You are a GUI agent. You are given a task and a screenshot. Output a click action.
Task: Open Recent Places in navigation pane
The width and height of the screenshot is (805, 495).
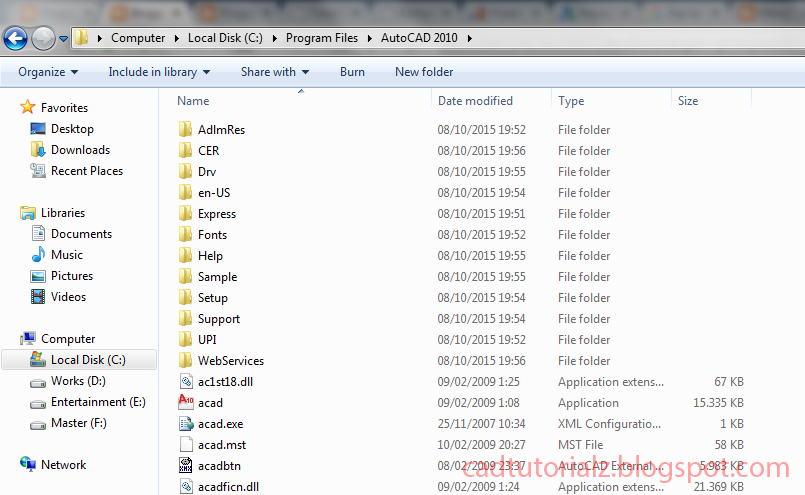(87, 171)
